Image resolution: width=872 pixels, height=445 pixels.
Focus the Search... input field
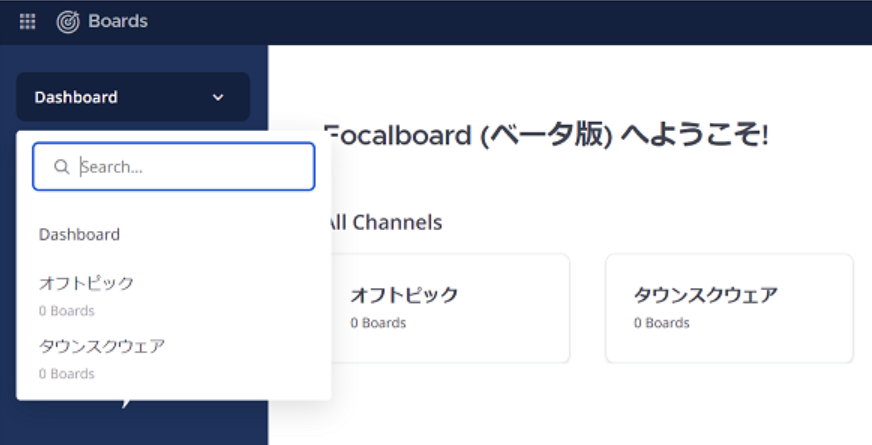point(174,166)
